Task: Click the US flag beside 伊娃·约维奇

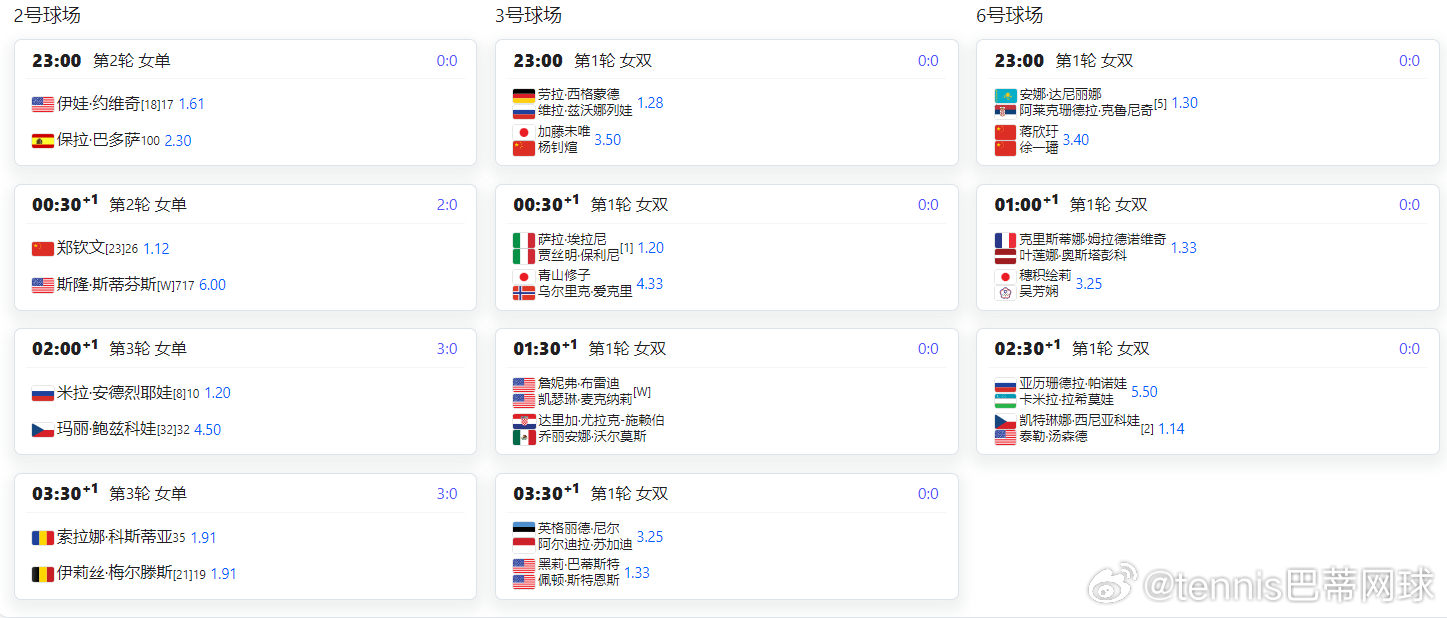Action: pos(43,104)
